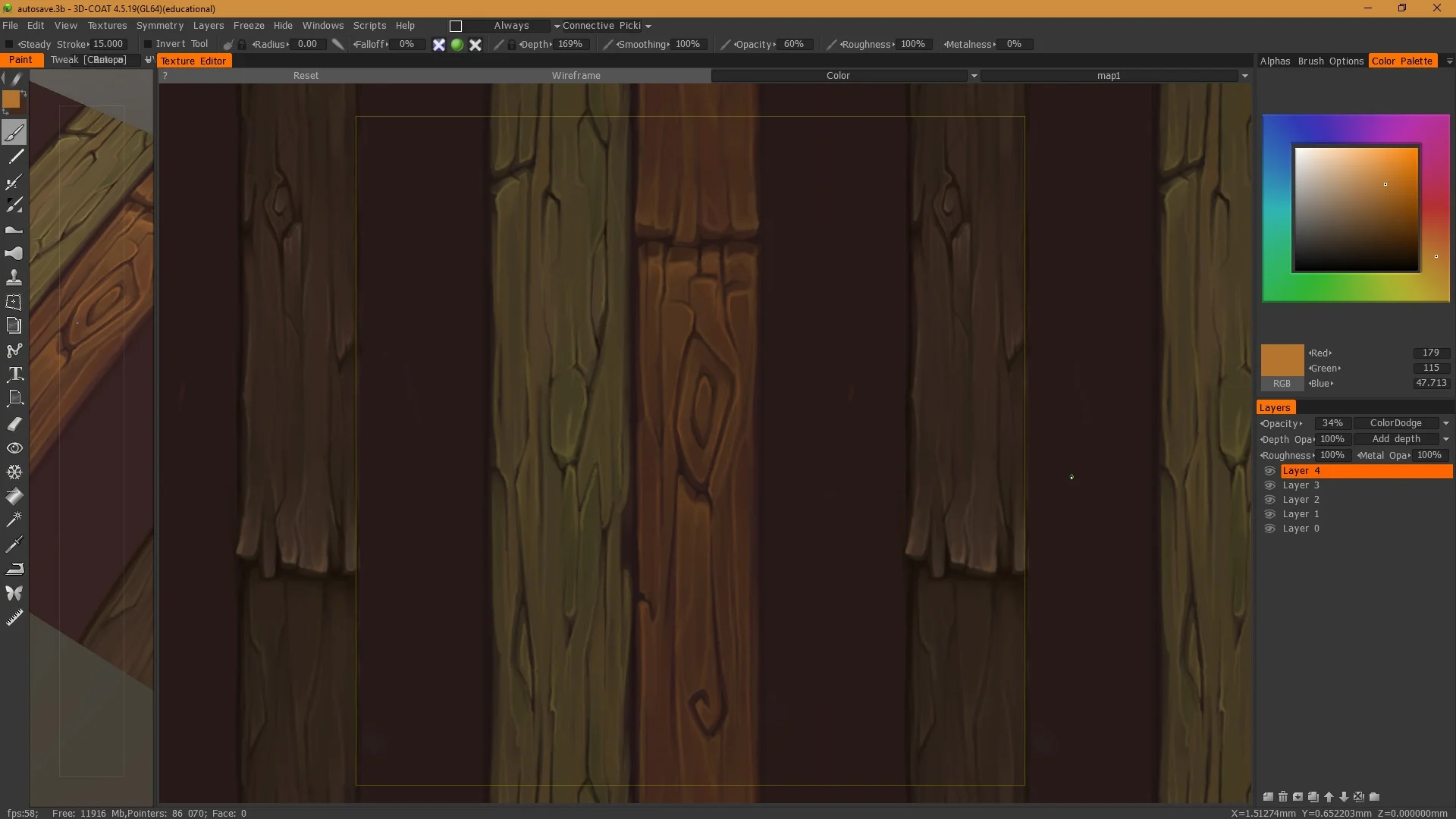
Task: Open the Textures menu
Action: click(107, 26)
